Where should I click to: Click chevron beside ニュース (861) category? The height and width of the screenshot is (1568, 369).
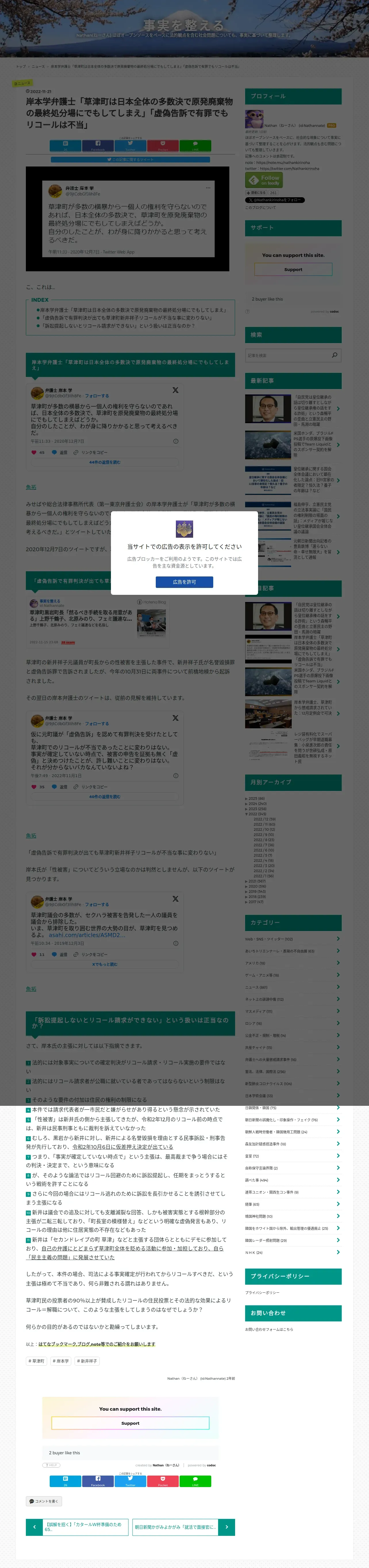(338, 987)
